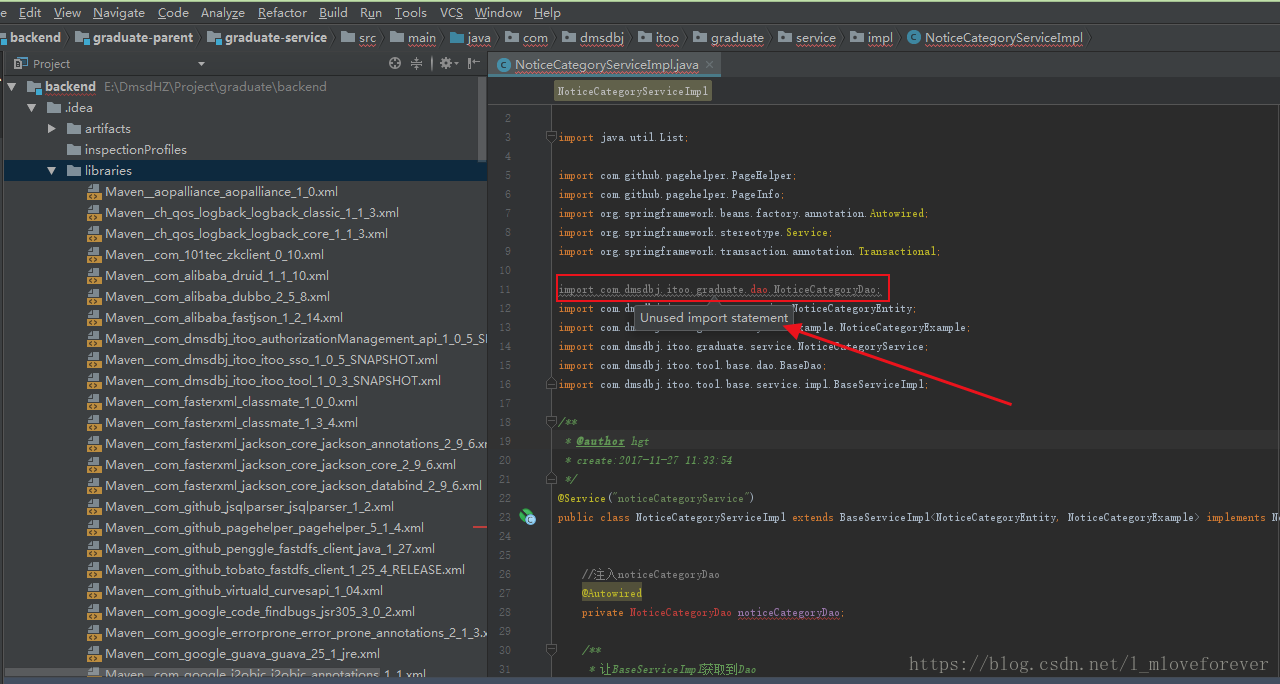This screenshot has height=684, width=1280.
Task: Select Maven__com_alibaba_dubbo_2_5_8.xml
Action: (x=217, y=297)
